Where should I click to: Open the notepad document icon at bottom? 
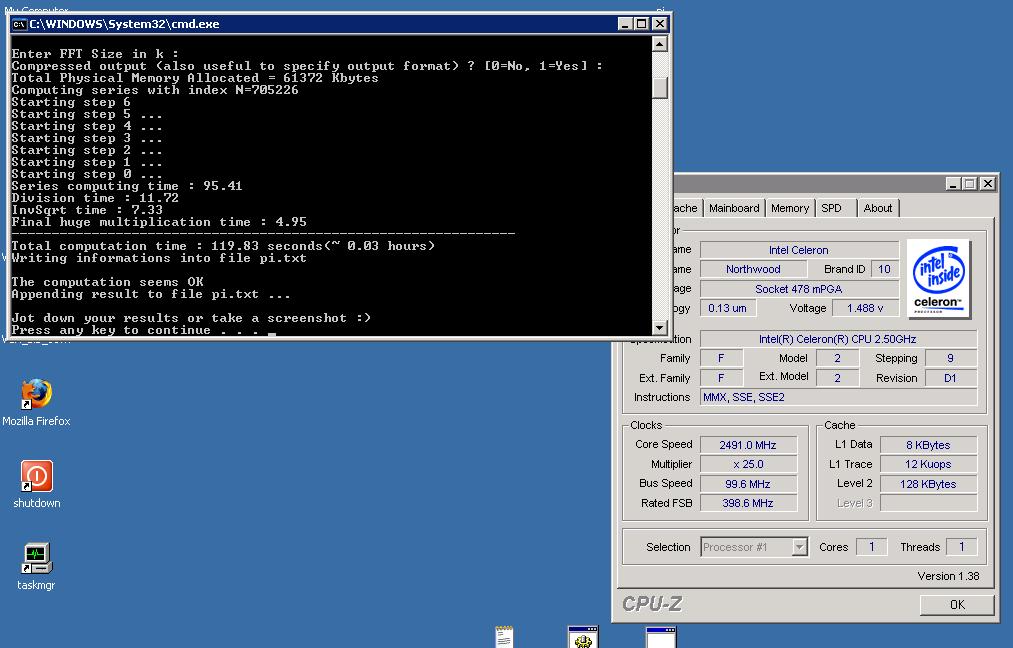tap(505, 637)
